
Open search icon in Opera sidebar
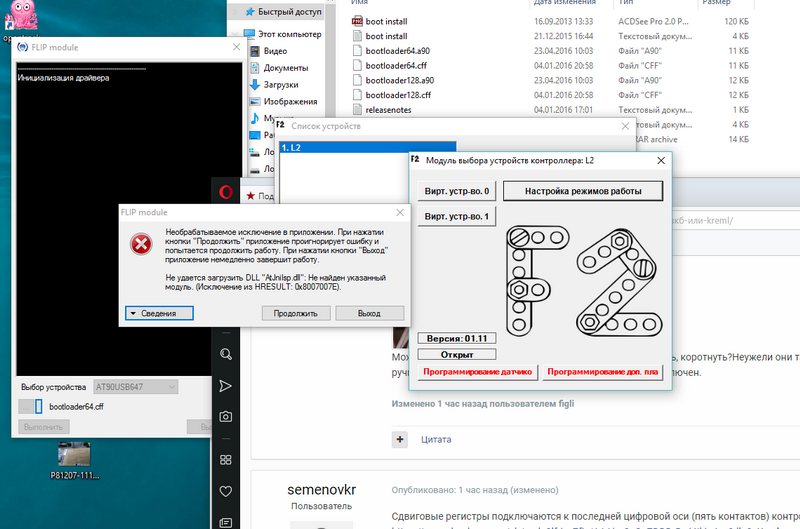226,354
